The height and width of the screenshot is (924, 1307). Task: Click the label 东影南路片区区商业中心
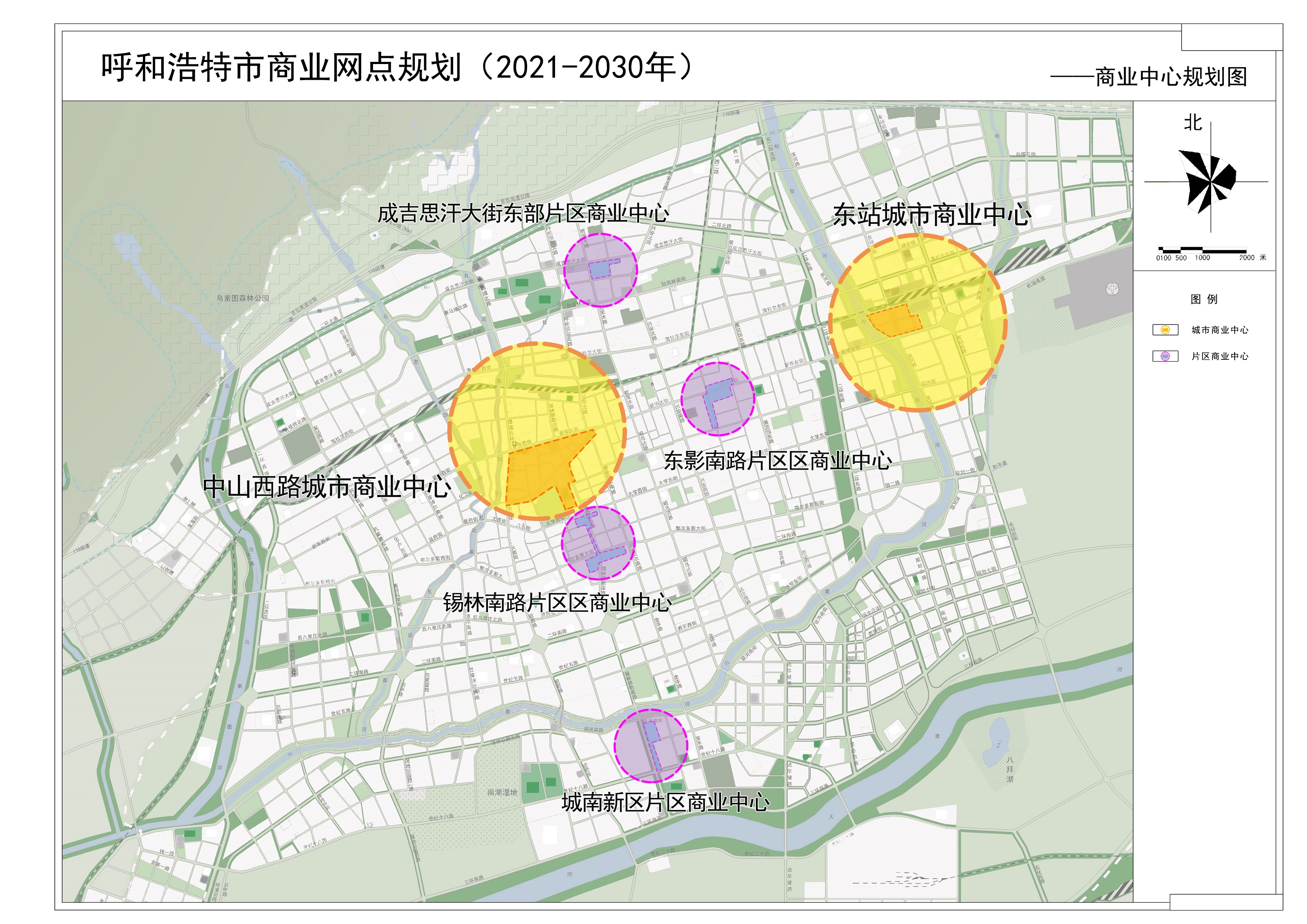[x=778, y=460]
